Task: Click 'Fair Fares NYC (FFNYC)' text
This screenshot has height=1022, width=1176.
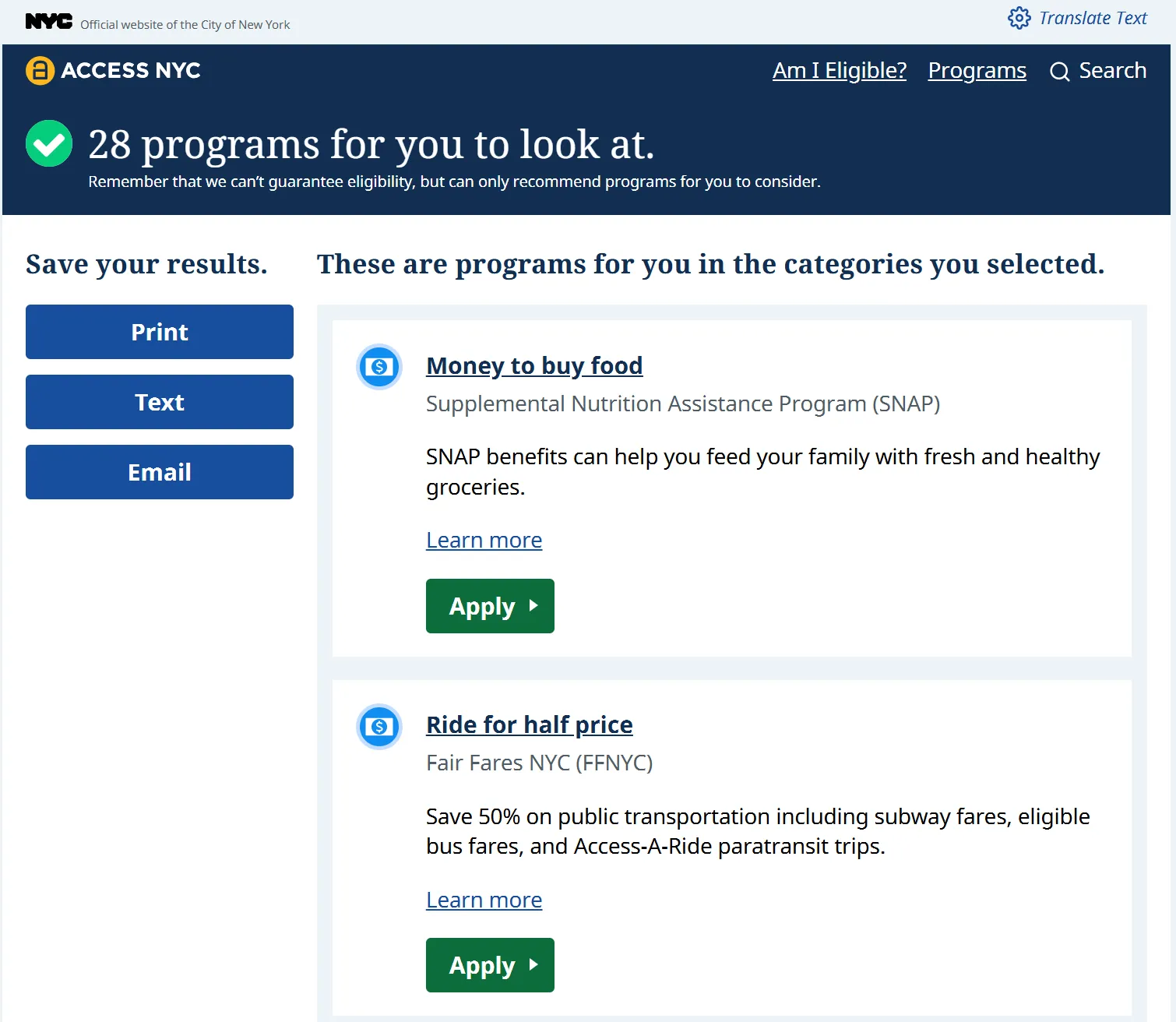Action: click(539, 763)
